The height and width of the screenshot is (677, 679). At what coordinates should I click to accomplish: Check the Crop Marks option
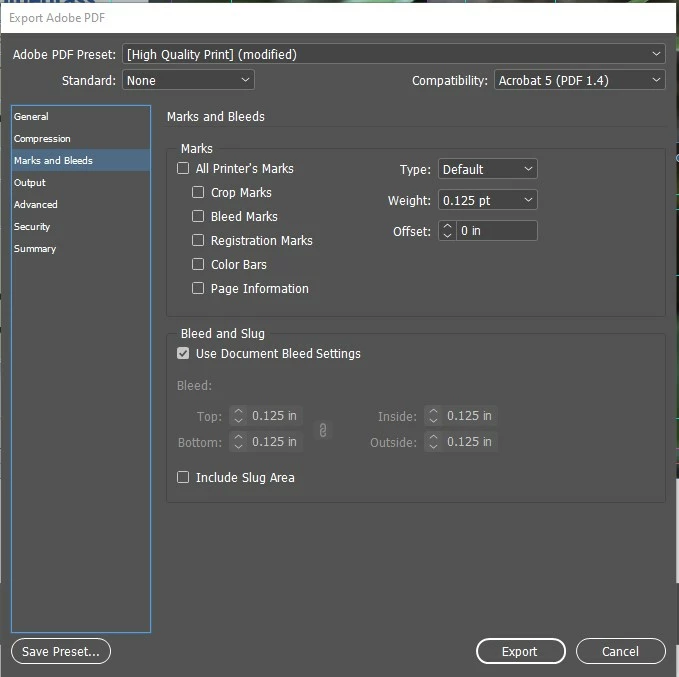pos(198,192)
